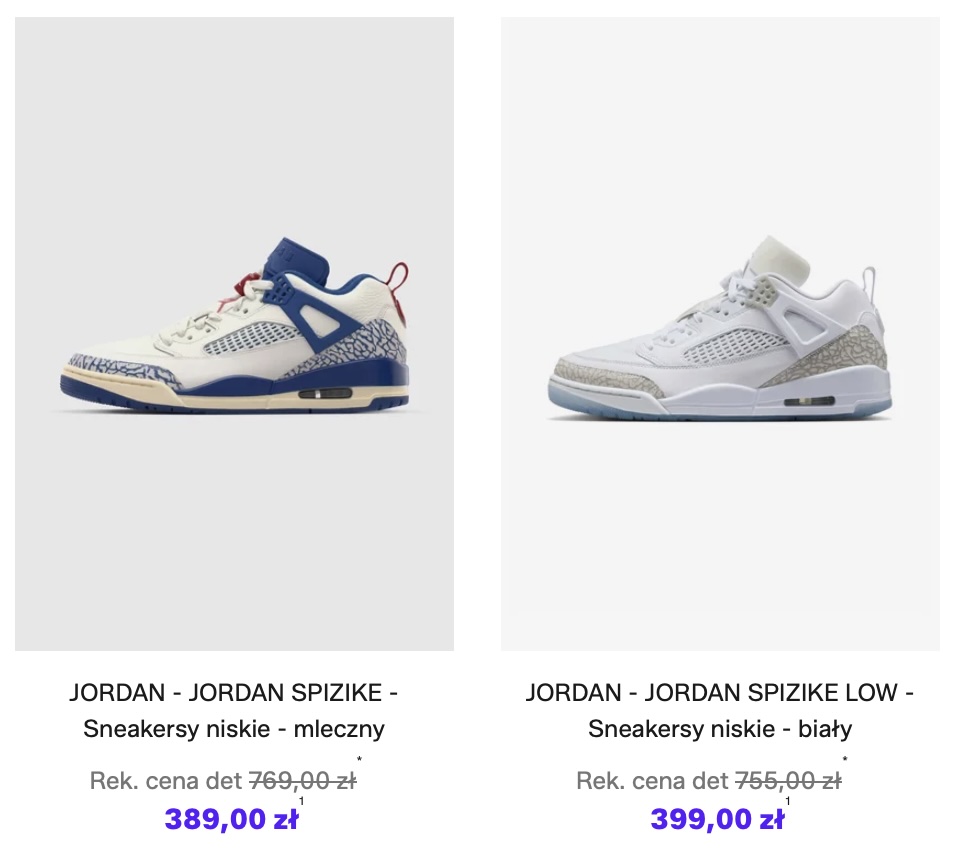Image resolution: width=954 pixels, height=862 pixels.
Task: Click 'Sneakersy niskie - mleczny' text line
Action: coord(234,729)
